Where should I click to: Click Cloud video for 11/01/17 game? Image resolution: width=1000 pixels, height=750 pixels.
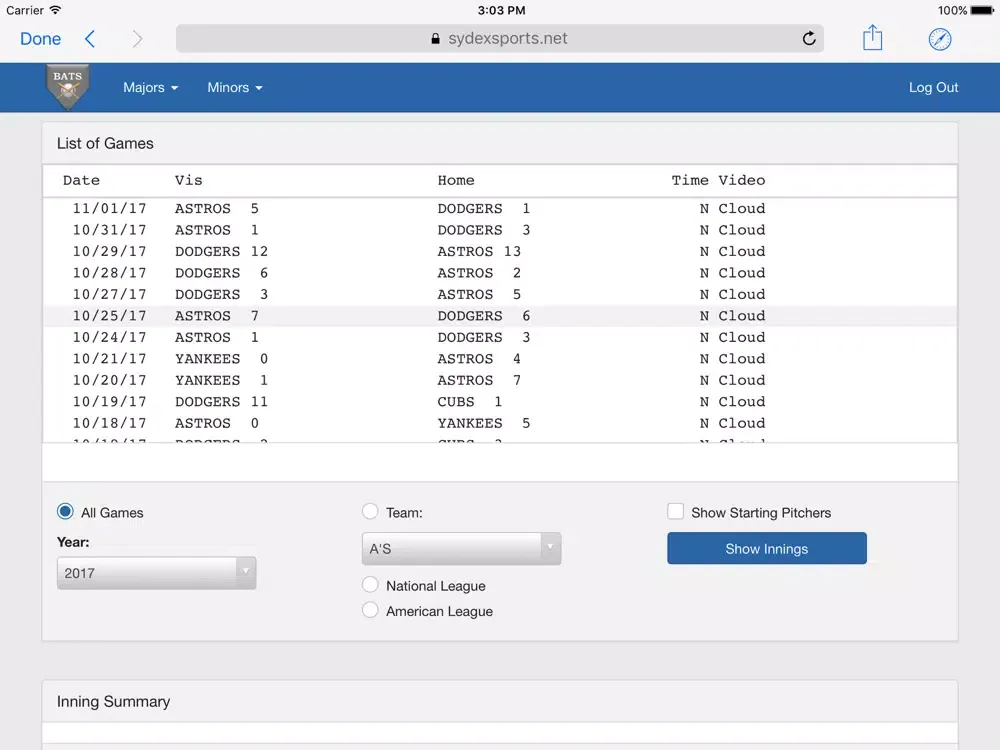tap(741, 209)
